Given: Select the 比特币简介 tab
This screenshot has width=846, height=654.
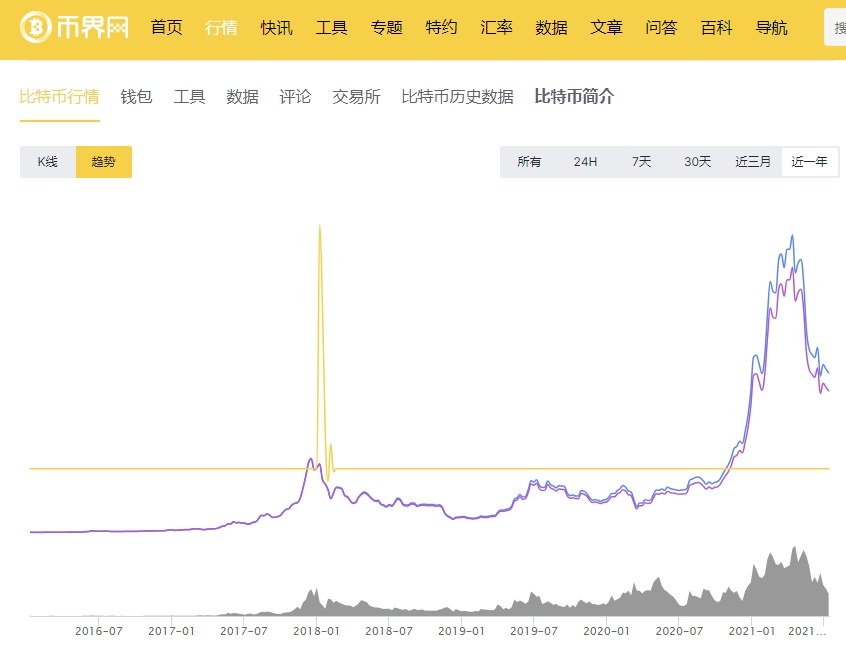Looking at the screenshot, I should click(574, 97).
